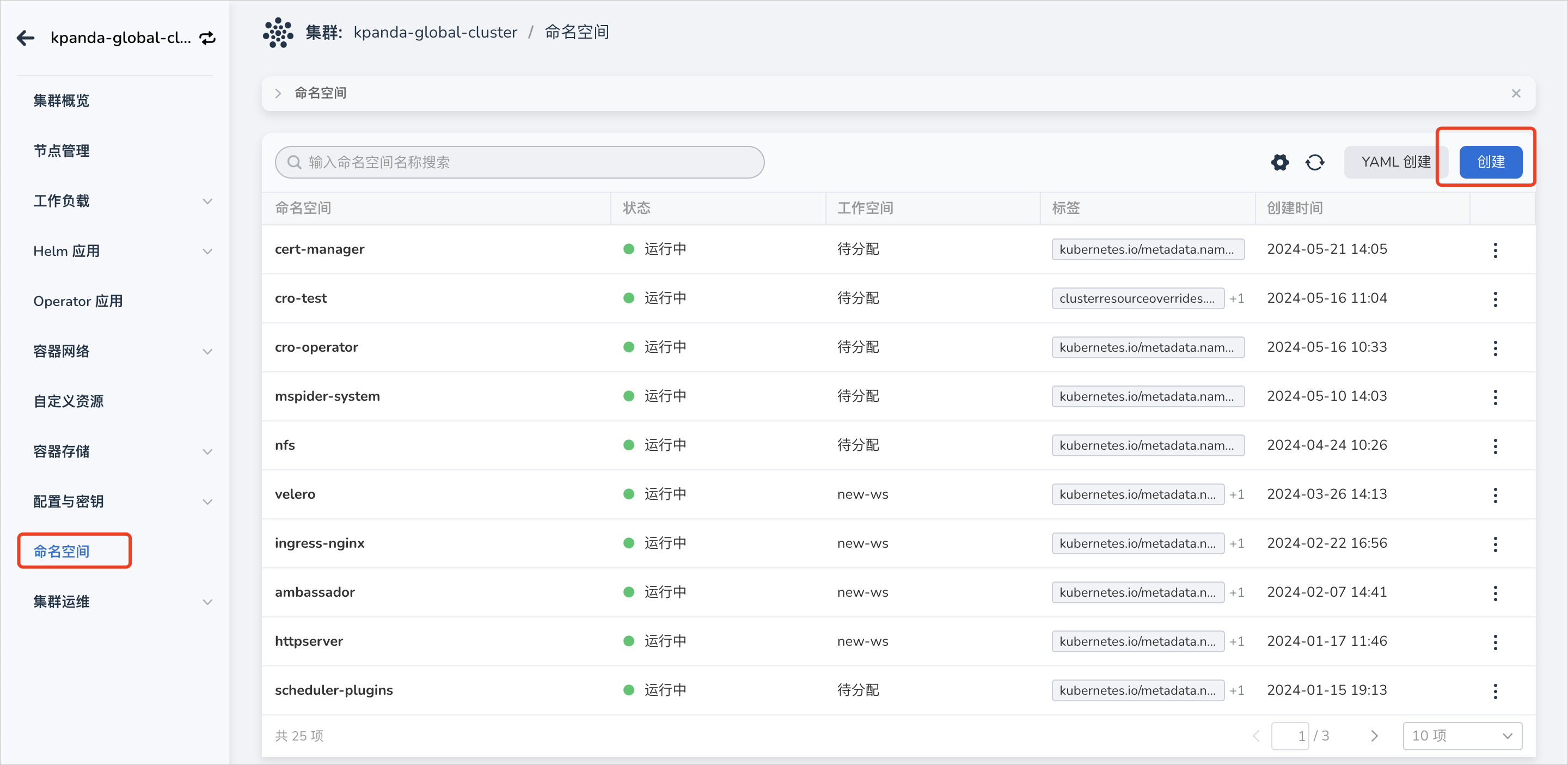Expand the 命名空间 info banner chevron

278,93
